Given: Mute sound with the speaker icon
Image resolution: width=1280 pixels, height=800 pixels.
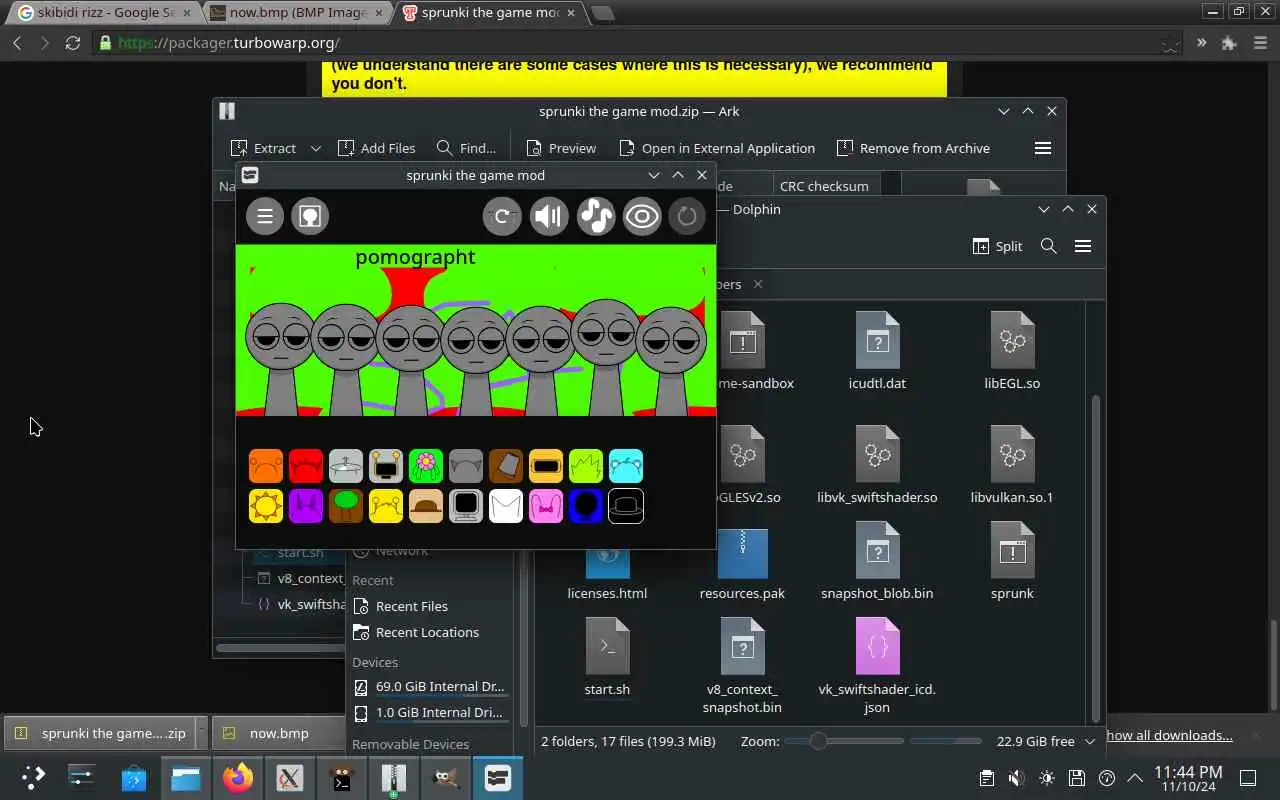Looking at the screenshot, I should (549, 216).
